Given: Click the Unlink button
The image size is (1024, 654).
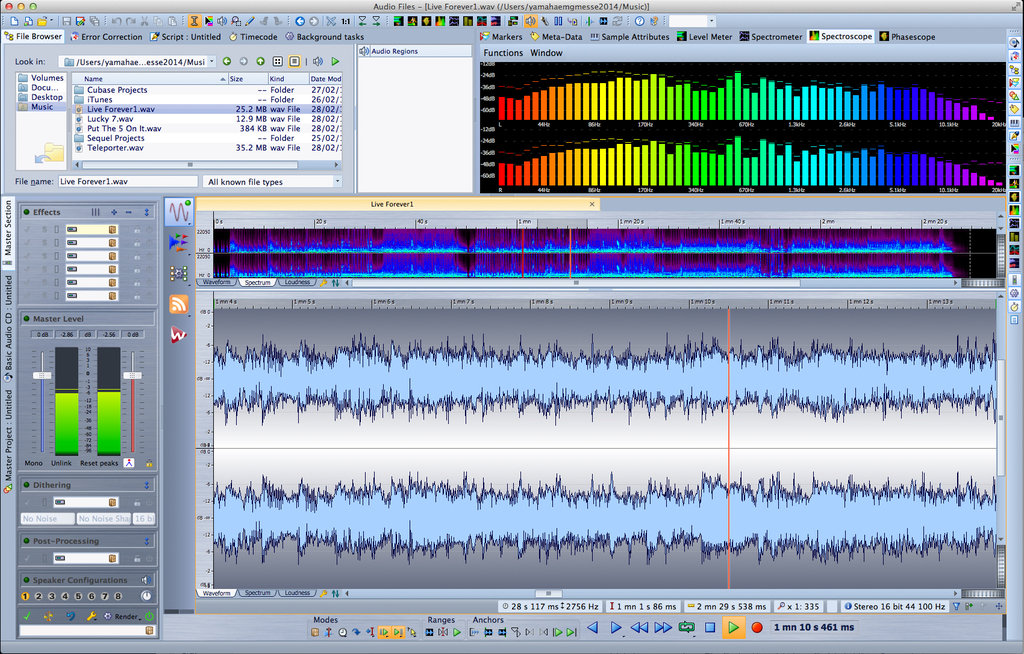Looking at the screenshot, I should 61,463.
